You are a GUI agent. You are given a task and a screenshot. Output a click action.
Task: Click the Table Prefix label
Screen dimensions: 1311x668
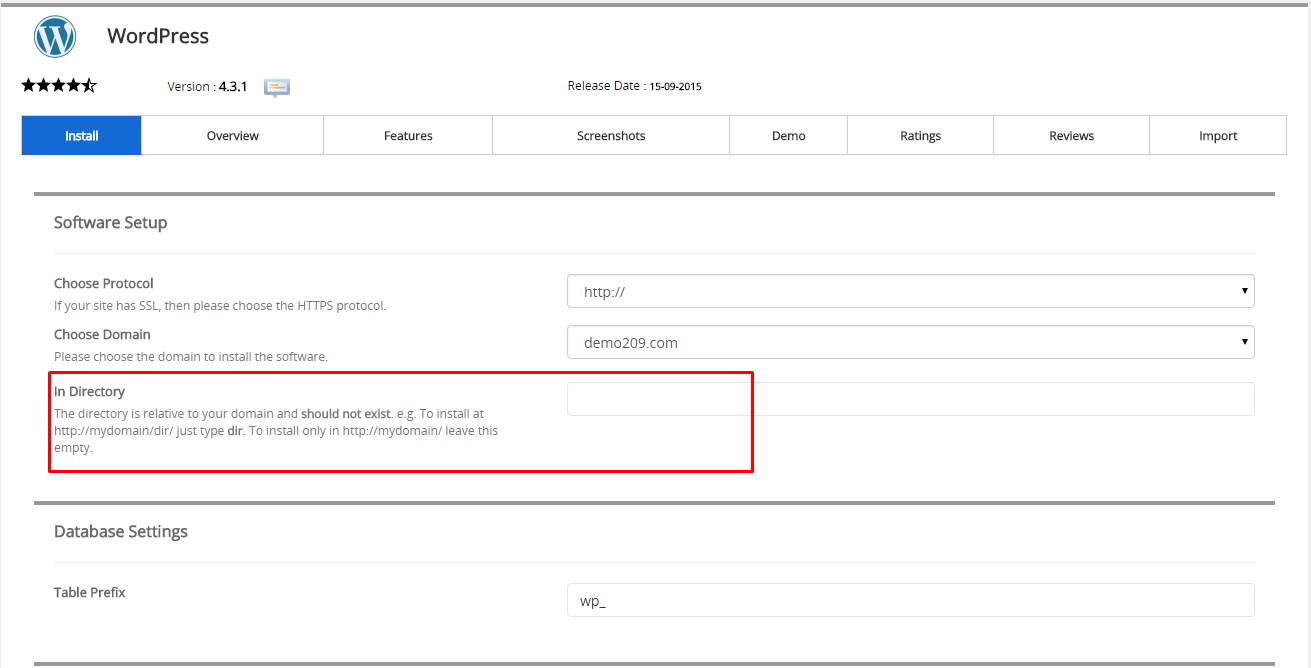pos(90,592)
